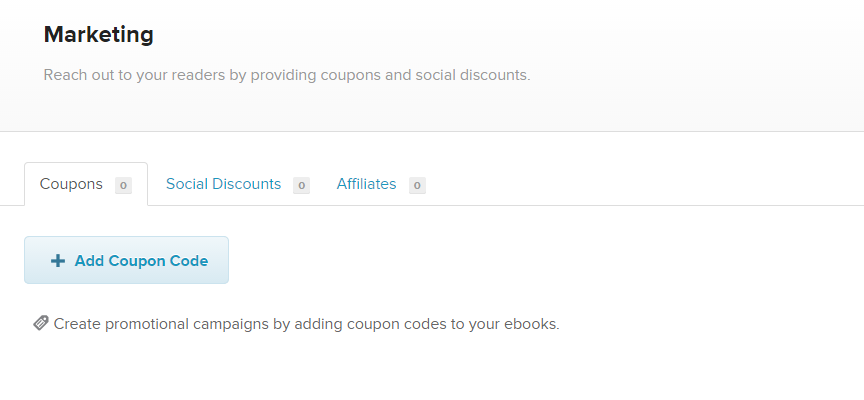
Task: Switch to the Social Discounts tab
Action: (237, 184)
